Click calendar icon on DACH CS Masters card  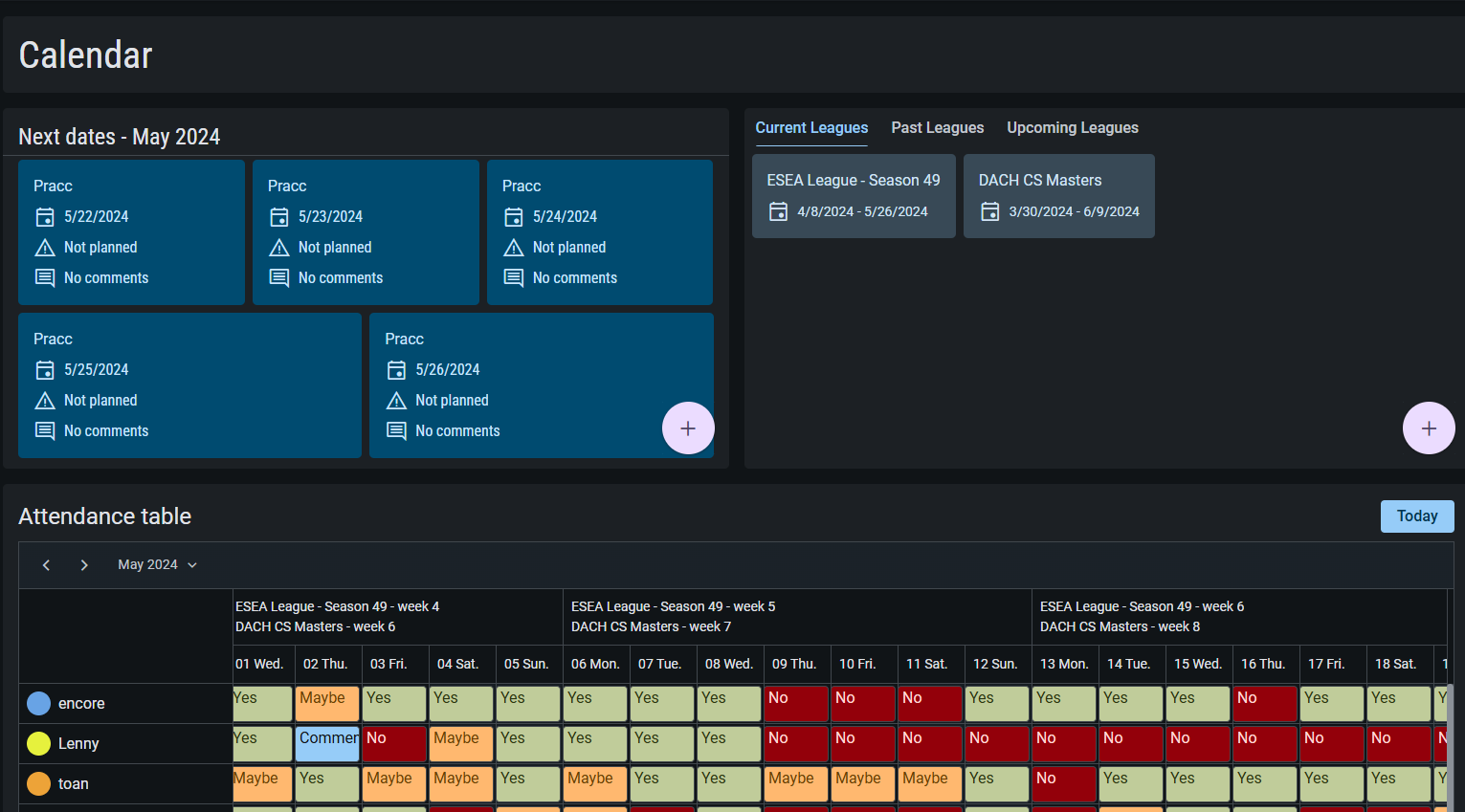[x=990, y=211]
